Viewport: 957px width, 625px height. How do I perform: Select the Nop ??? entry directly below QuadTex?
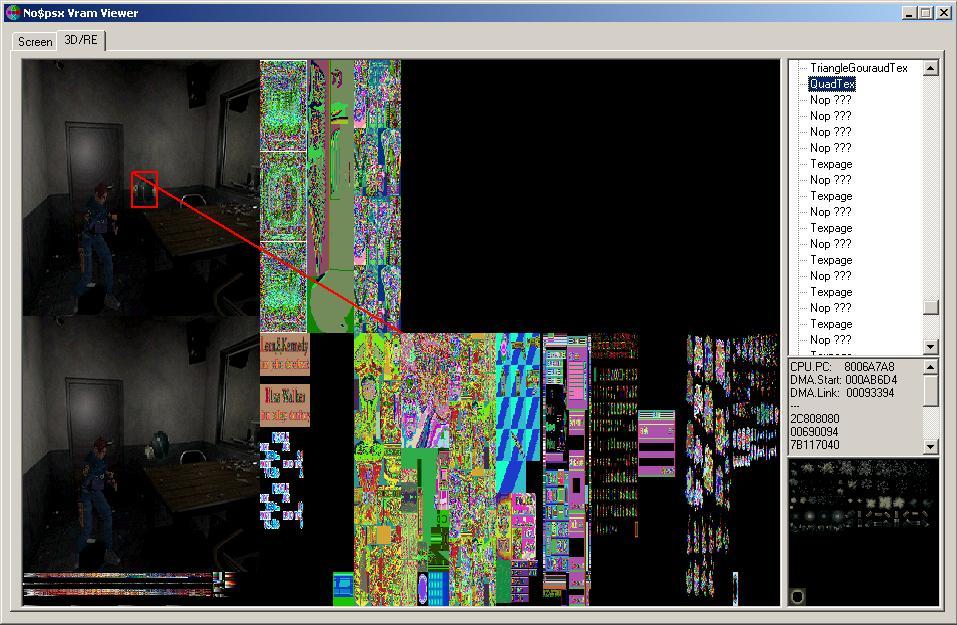pyautogui.click(x=830, y=100)
